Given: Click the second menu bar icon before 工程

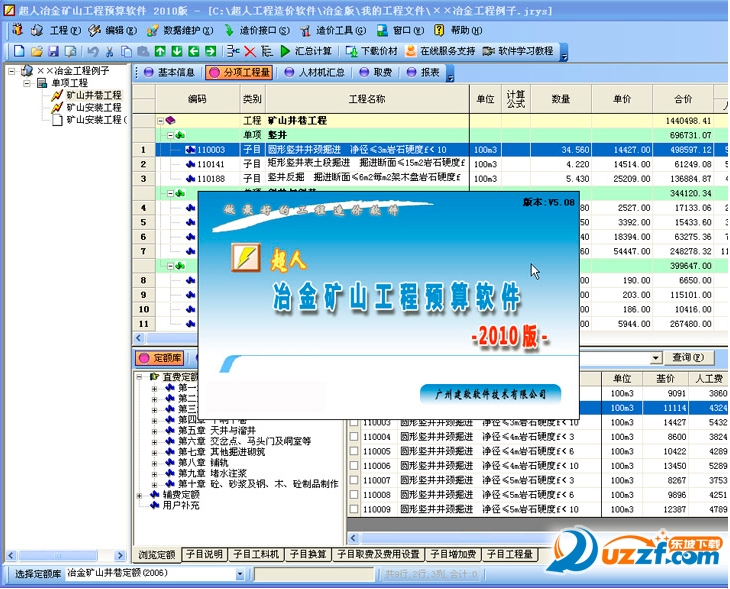Looking at the screenshot, I should [x=37, y=30].
